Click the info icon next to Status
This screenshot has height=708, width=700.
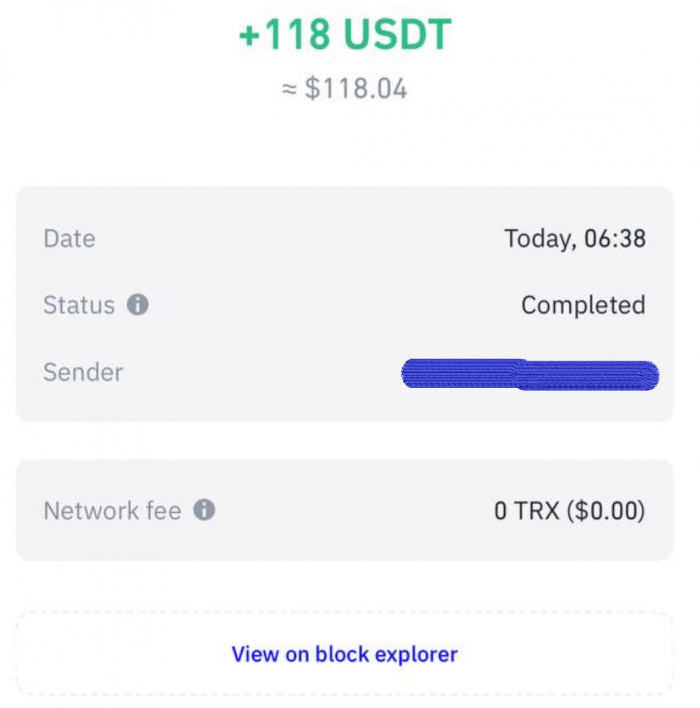[138, 305]
